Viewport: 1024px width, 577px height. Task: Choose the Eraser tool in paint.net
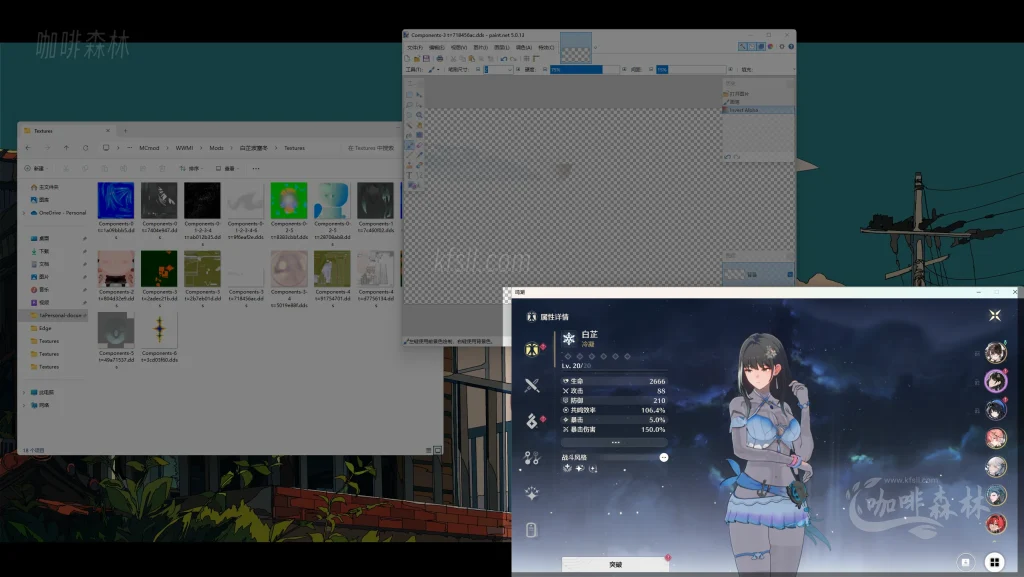point(419,145)
